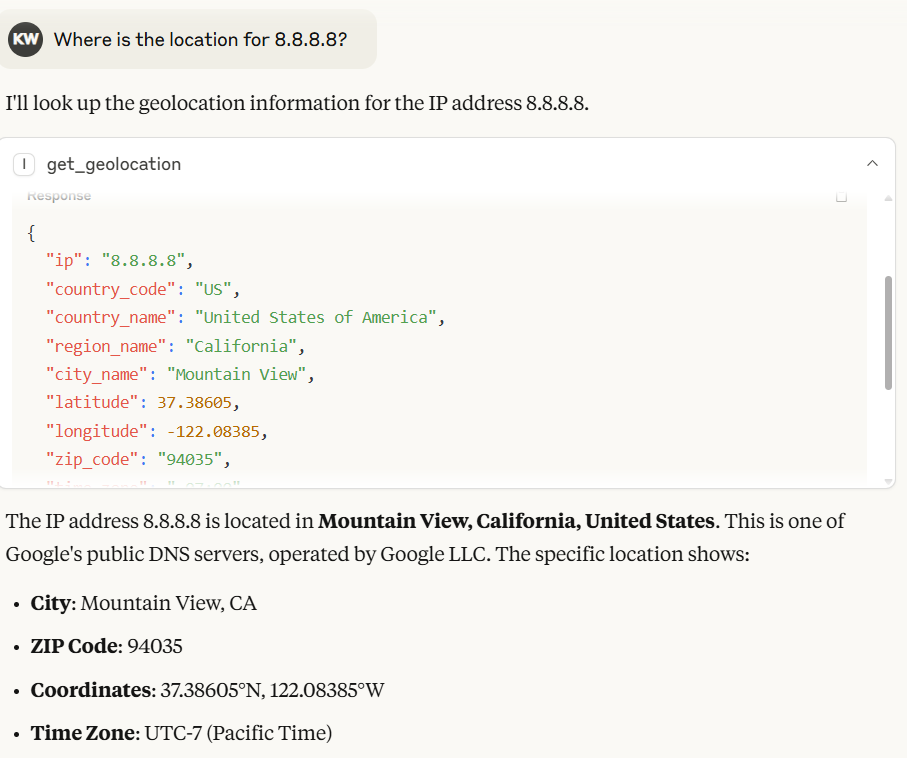Copy the Response JSON via copy icon

coord(842,197)
